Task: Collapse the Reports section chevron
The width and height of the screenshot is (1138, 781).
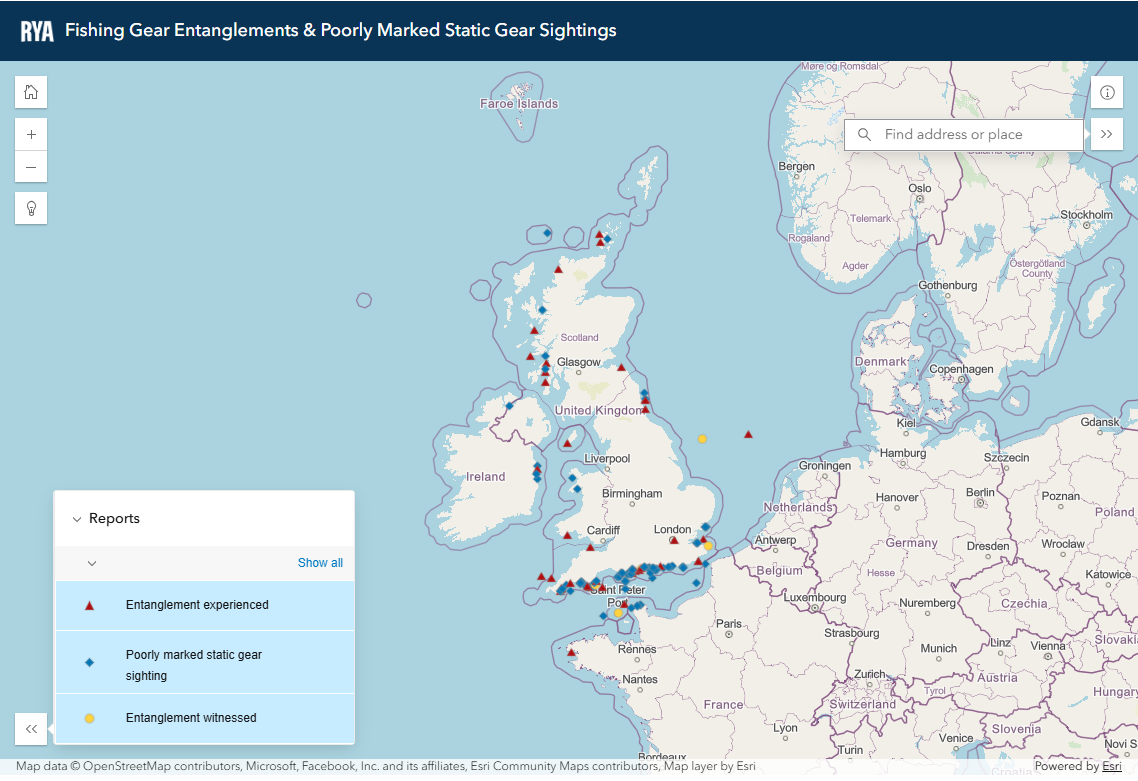Action: pos(77,519)
